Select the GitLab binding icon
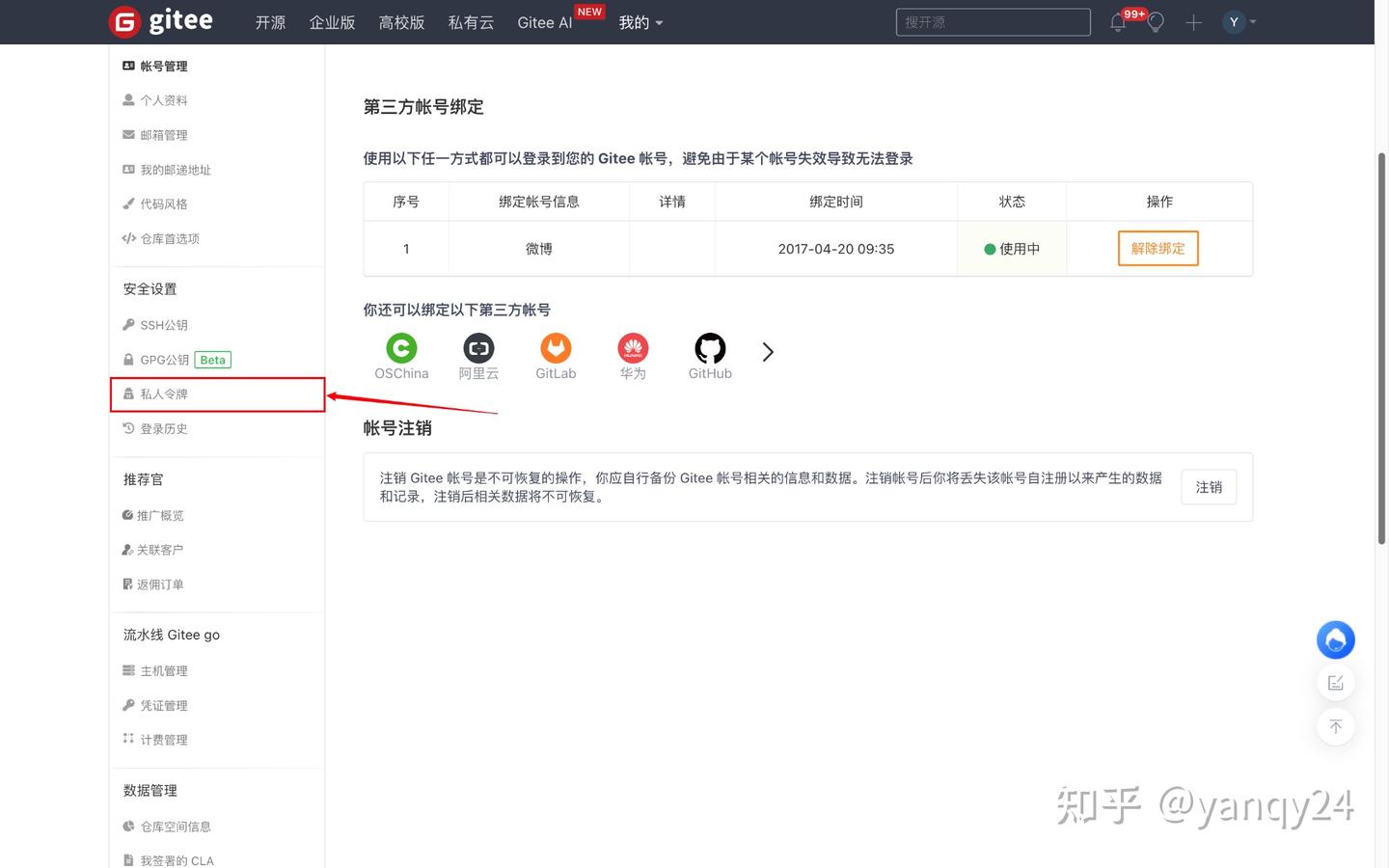Image resolution: width=1389 pixels, height=868 pixels. pyautogui.click(x=556, y=348)
